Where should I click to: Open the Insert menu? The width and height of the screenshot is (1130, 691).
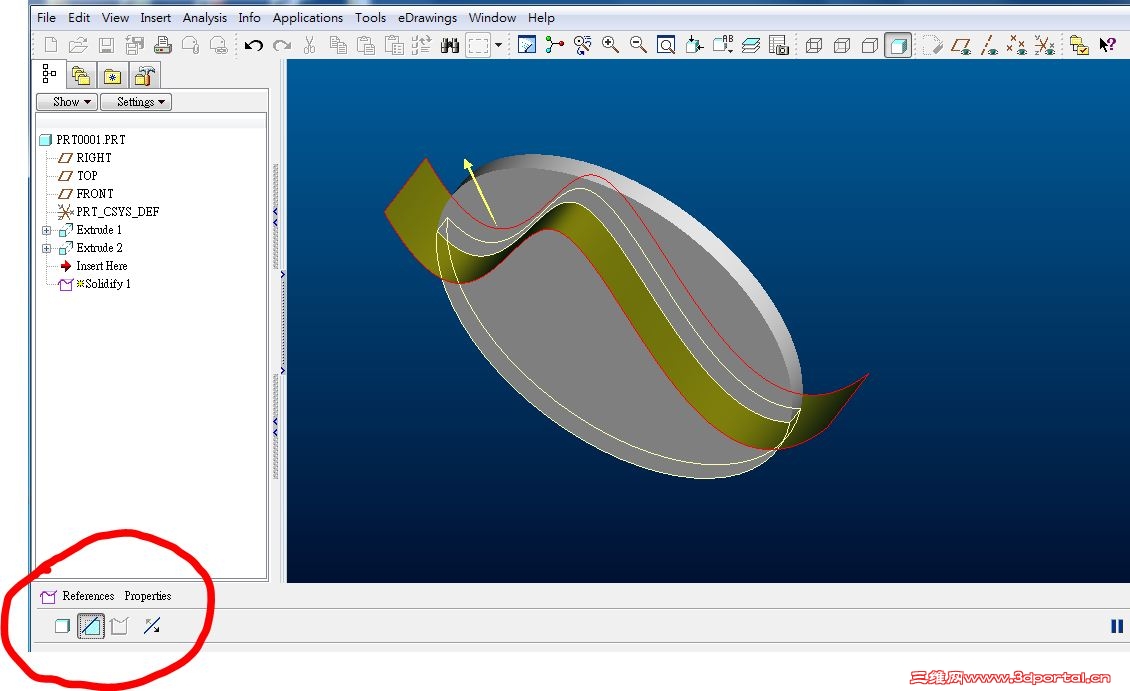point(156,17)
